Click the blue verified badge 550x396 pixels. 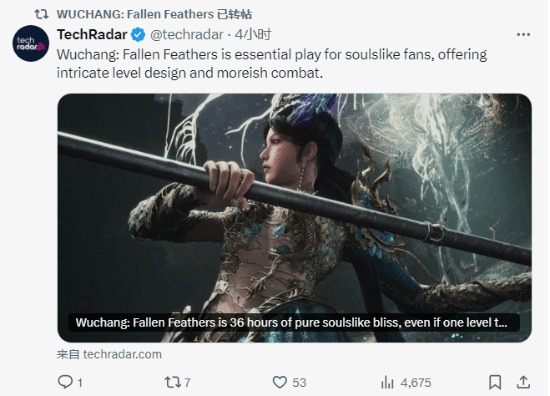[138, 34]
